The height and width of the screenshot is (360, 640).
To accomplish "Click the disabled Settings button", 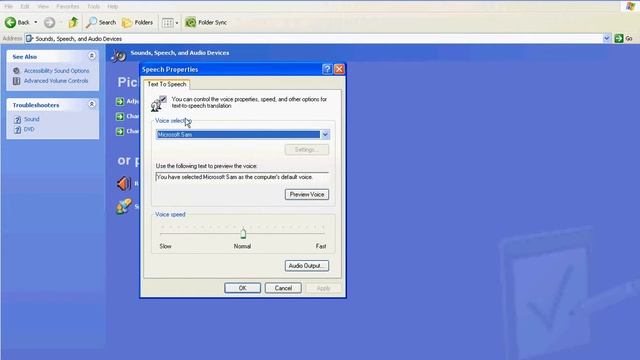I will point(307,150).
